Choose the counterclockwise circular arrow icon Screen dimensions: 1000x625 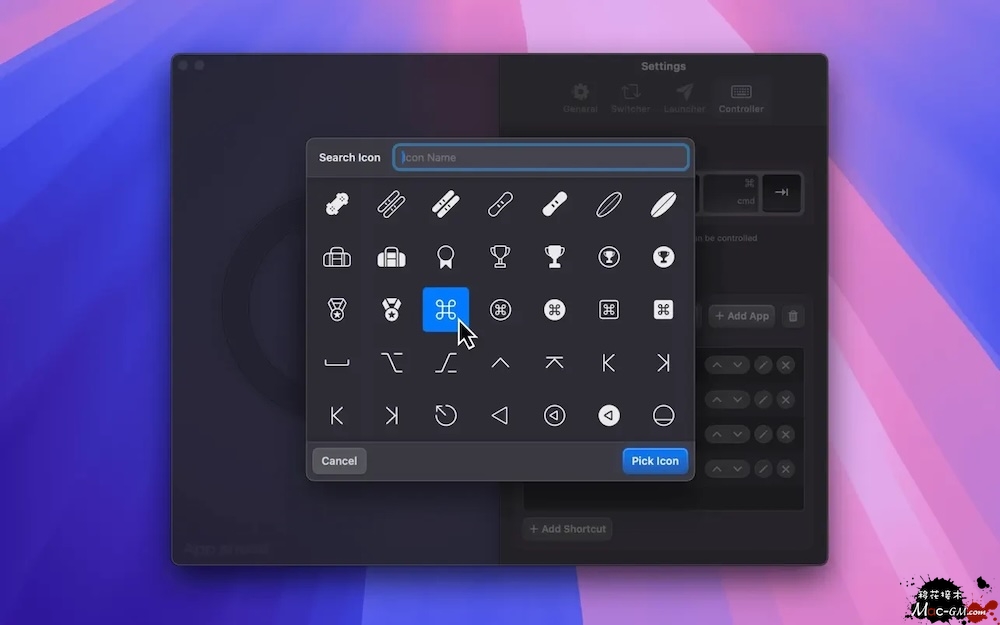(x=446, y=416)
